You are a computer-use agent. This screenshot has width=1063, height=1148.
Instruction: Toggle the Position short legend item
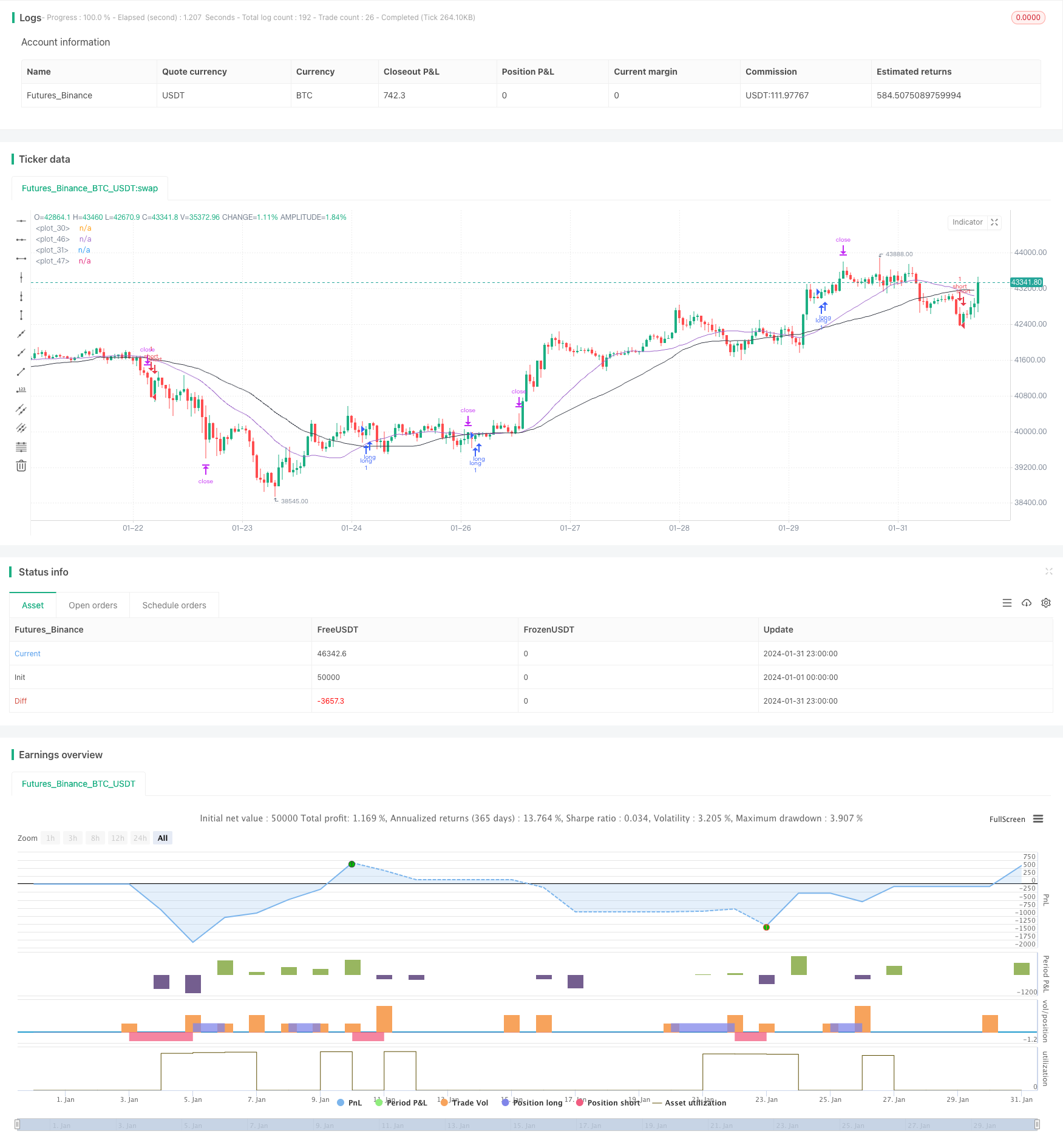(608, 1102)
